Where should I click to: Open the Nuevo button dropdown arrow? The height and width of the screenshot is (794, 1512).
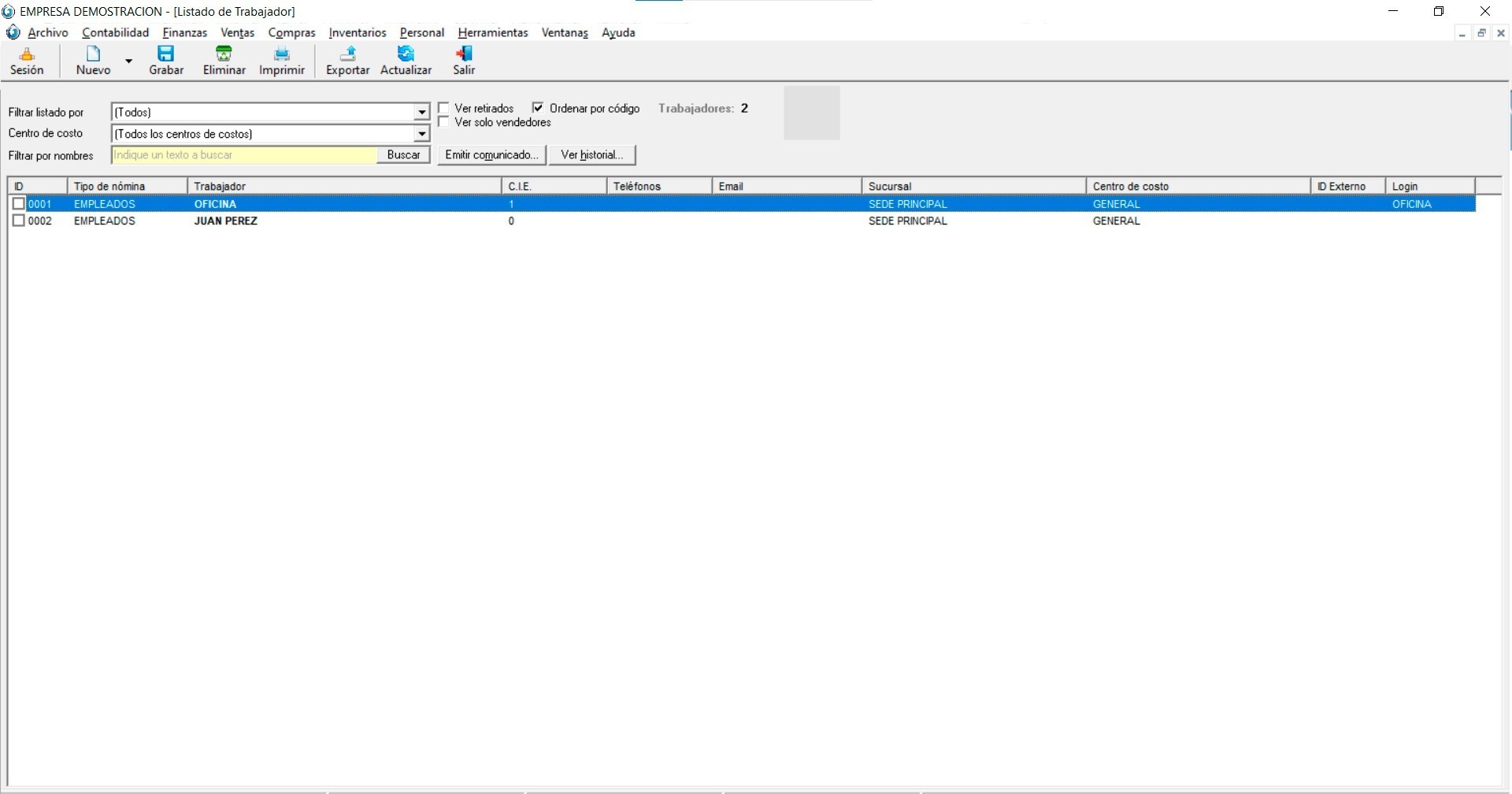[x=128, y=61]
